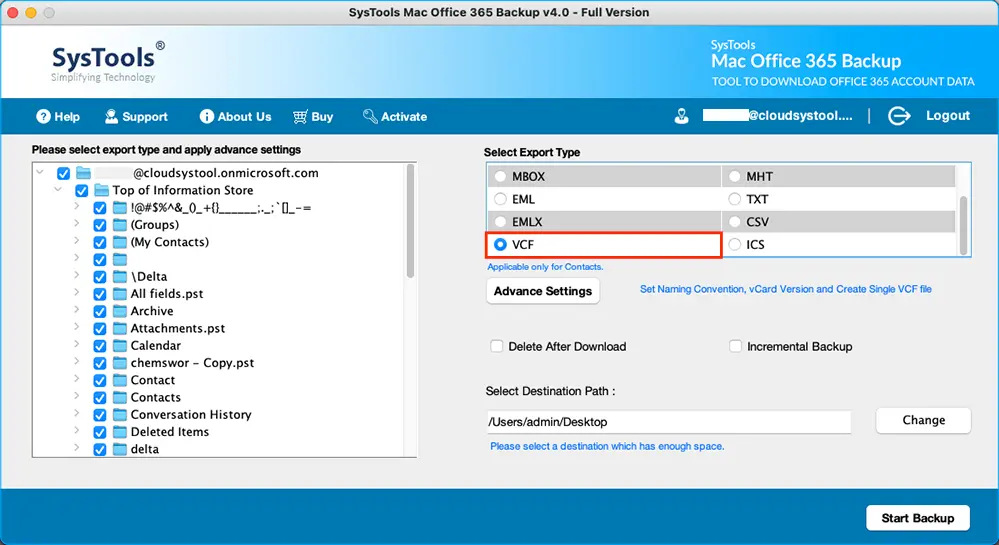The width and height of the screenshot is (999, 545).
Task: Click the Calendar folder icon
Action: 120,345
